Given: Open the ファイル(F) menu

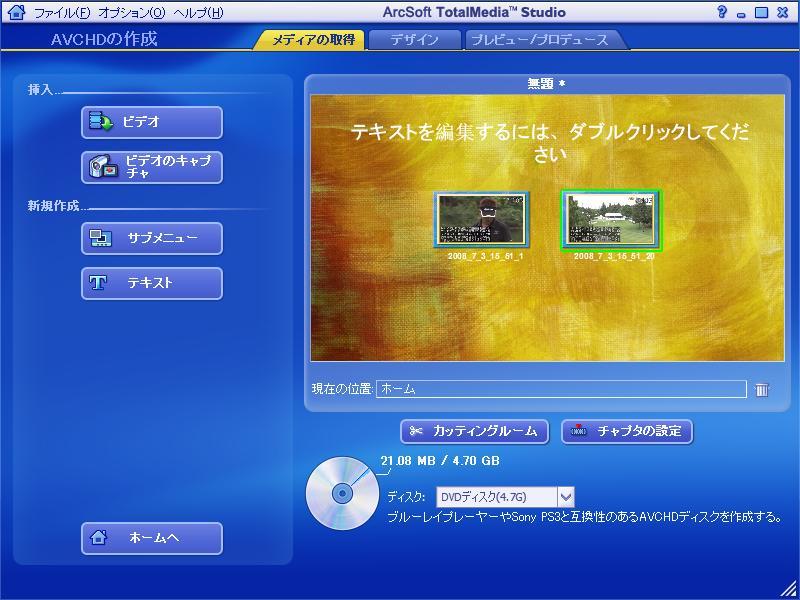Looking at the screenshot, I should coord(62,13).
